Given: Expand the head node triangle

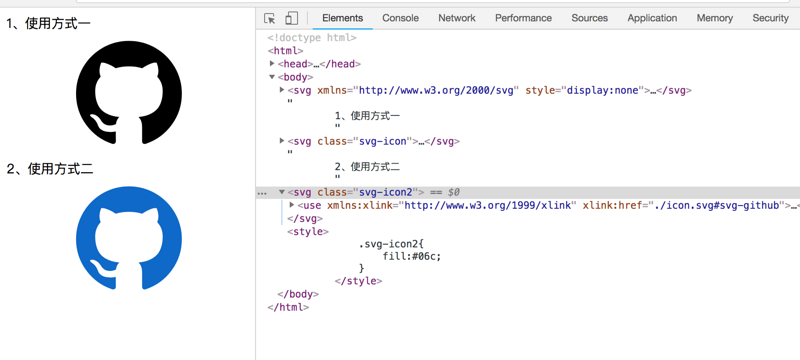Looking at the screenshot, I should point(272,64).
